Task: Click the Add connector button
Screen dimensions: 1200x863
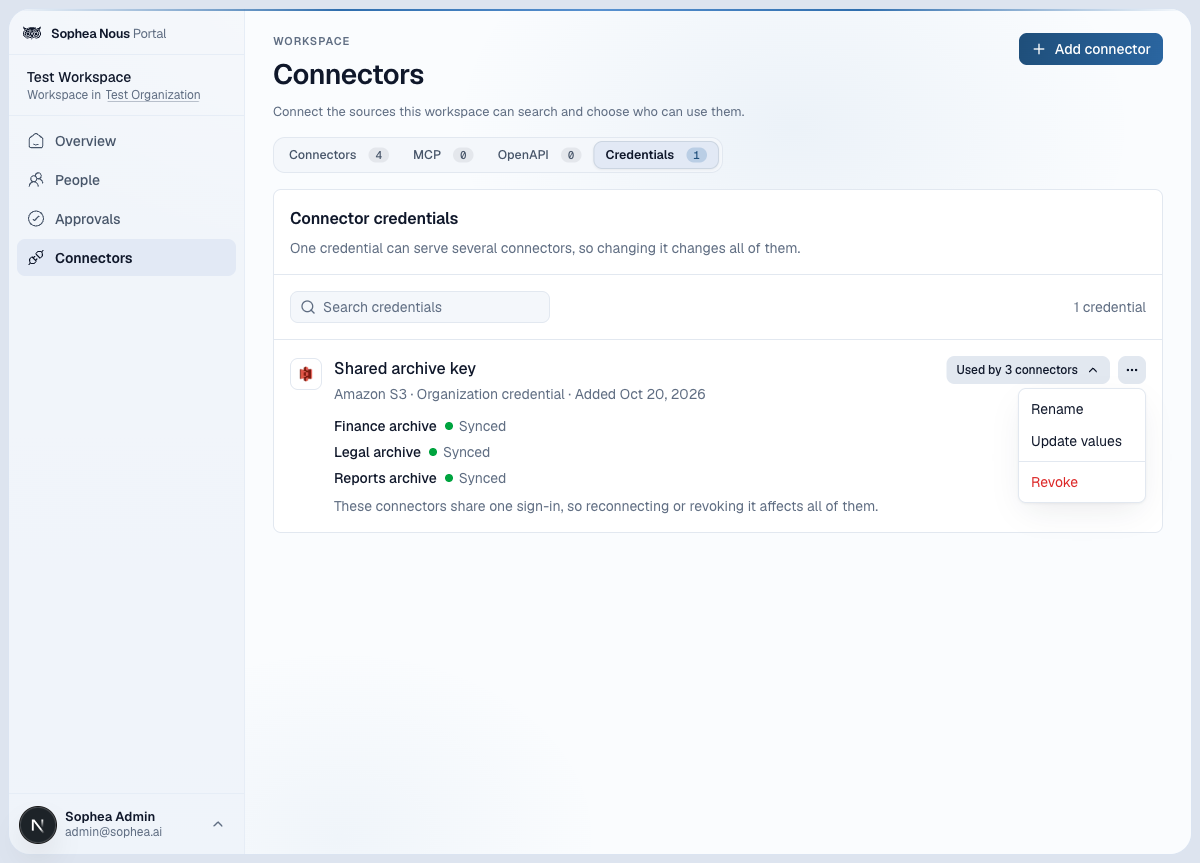Action: click(x=1091, y=49)
